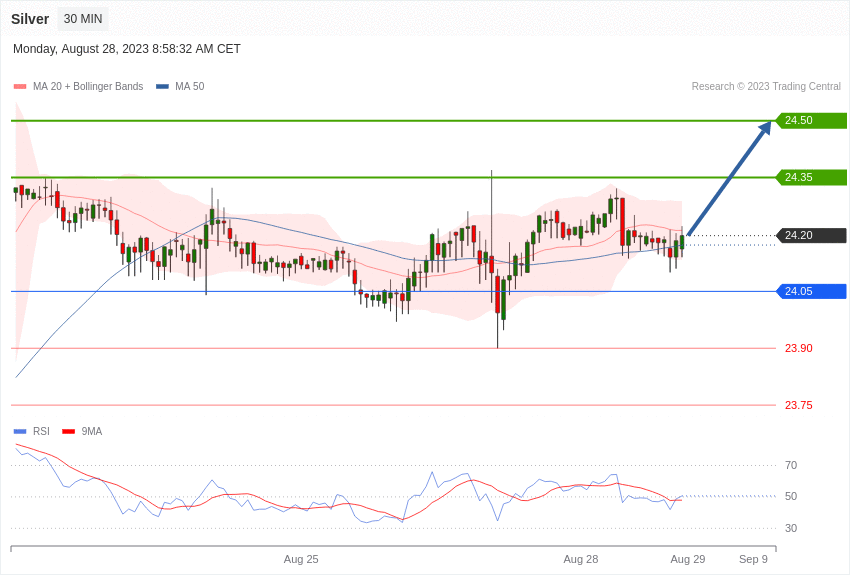Click the RSI legend label
The height and width of the screenshot is (576, 850).
tap(41, 431)
